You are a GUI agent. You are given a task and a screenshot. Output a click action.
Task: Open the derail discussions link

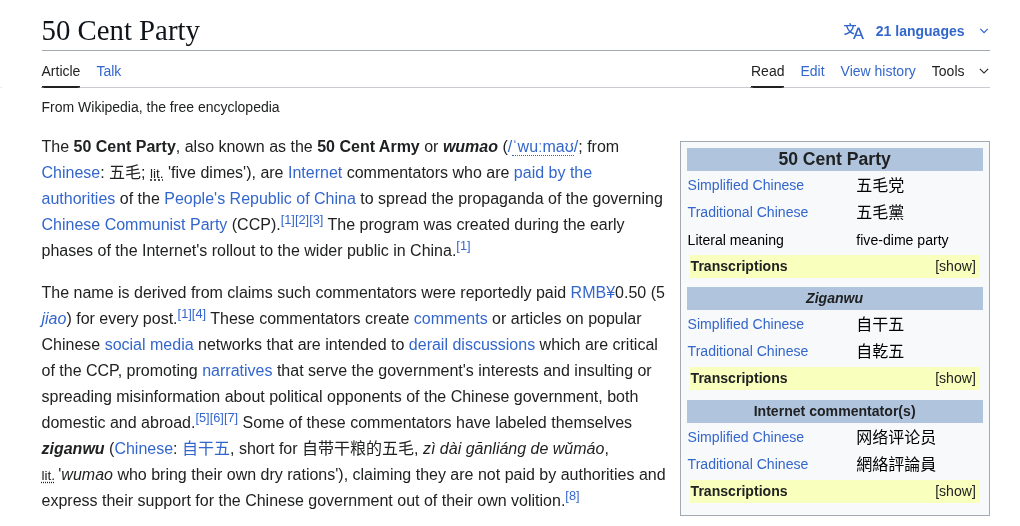pos(472,345)
